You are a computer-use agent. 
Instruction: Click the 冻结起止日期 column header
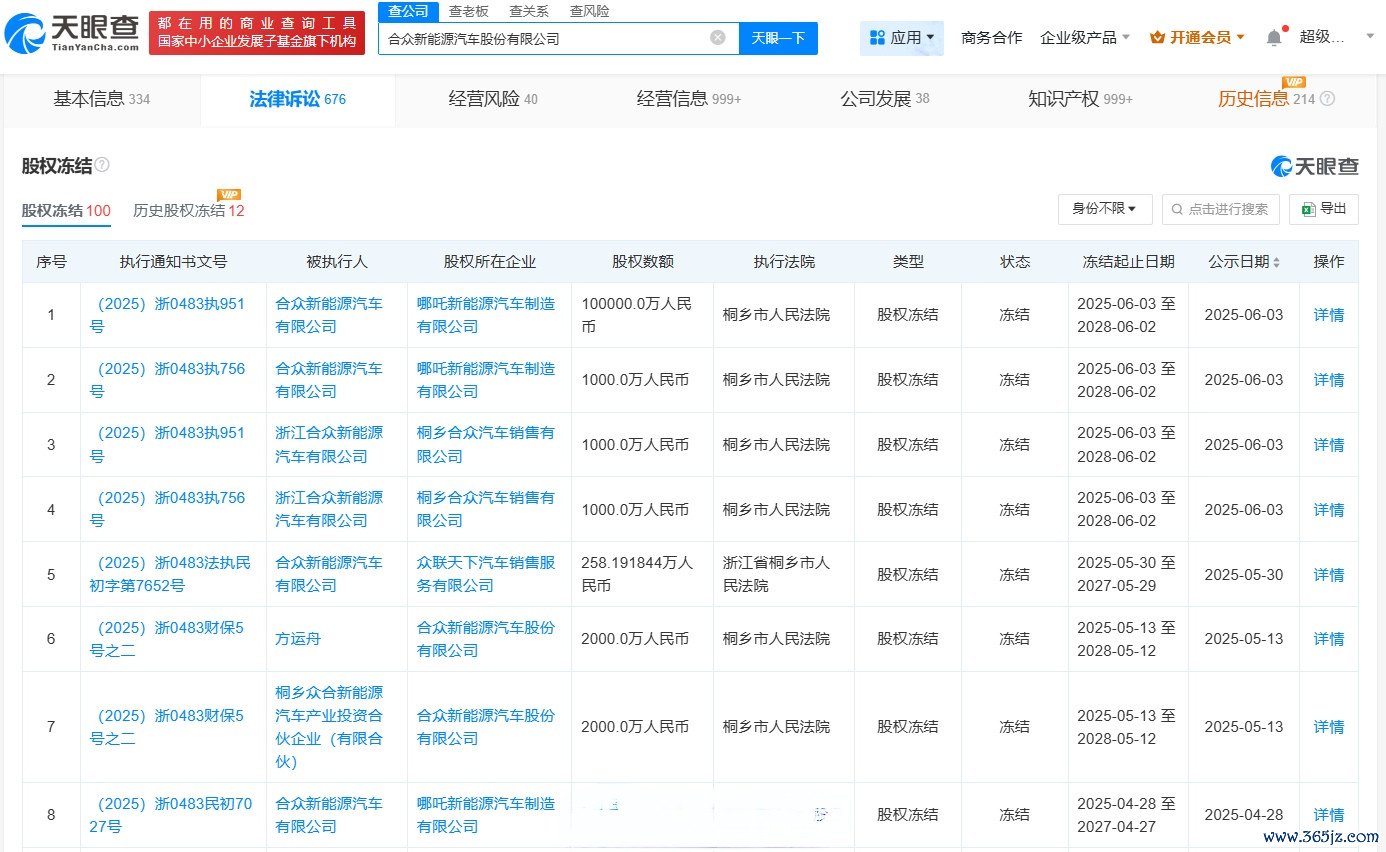point(1128,262)
